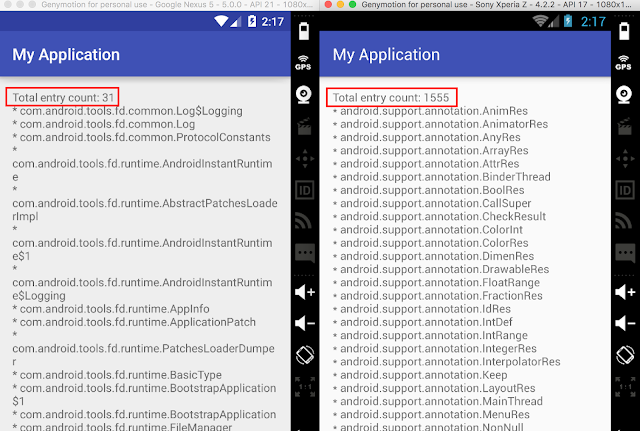The image size is (640, 431).
Task: Open GPS widget in Xperia Z window
Action: coord(624,62)
